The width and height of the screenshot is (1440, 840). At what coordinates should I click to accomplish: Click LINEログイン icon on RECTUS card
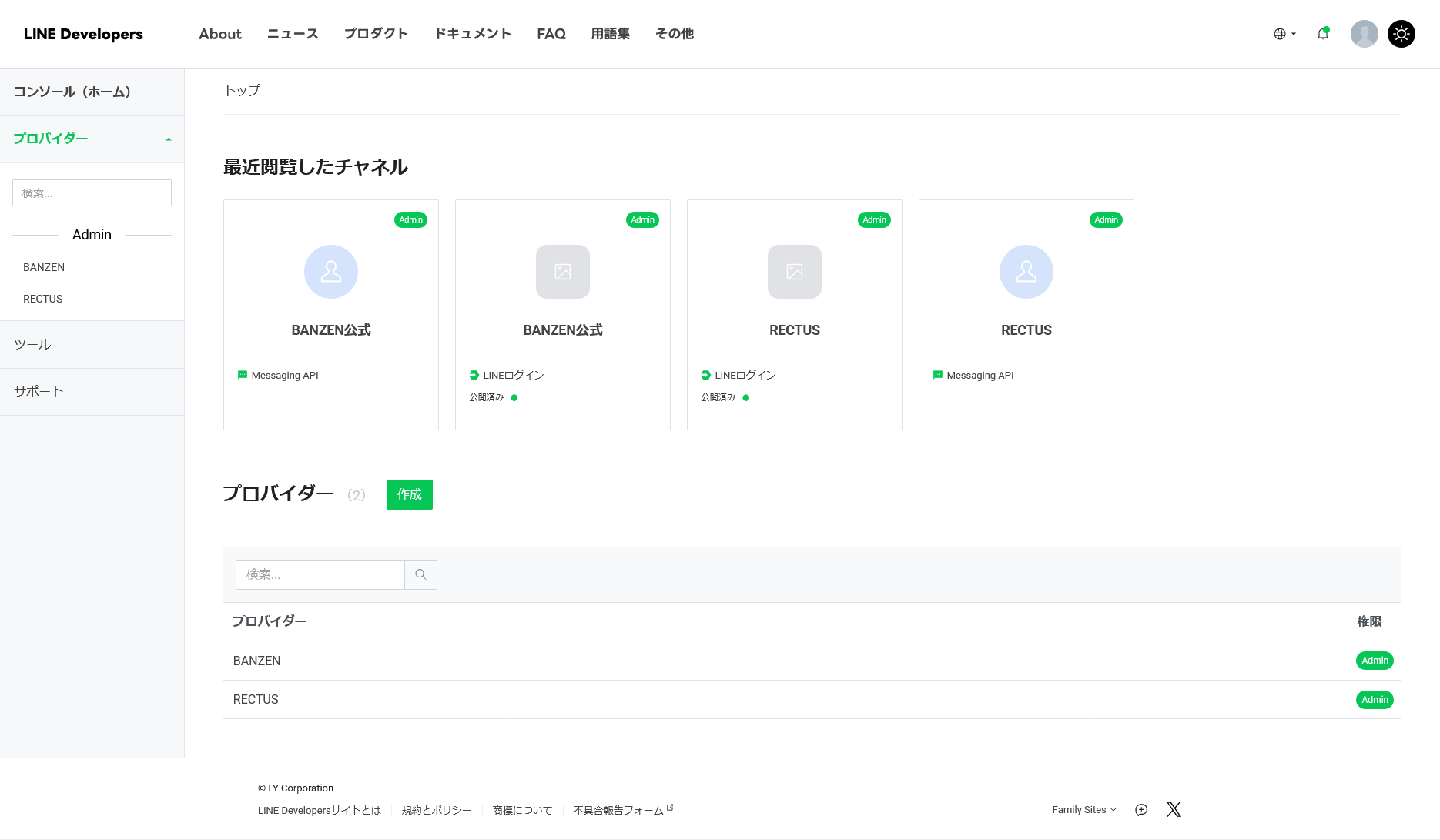point(706,375)
